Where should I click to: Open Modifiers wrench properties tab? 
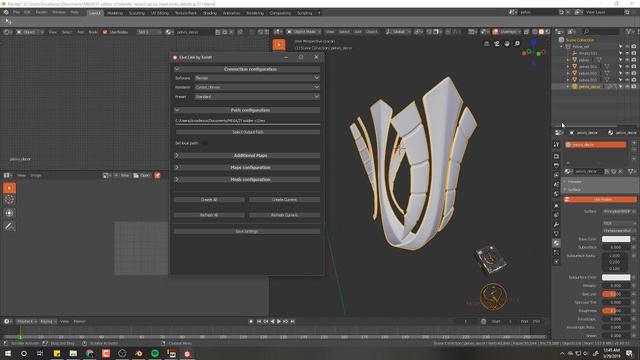556,224
